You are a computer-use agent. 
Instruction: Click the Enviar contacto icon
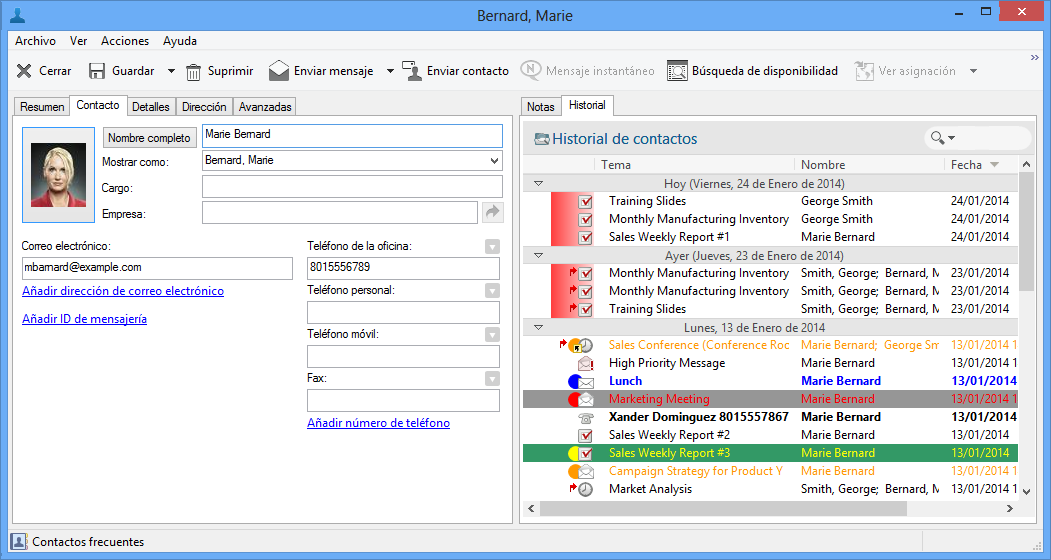pyautogui.click(x=412, y=71)
